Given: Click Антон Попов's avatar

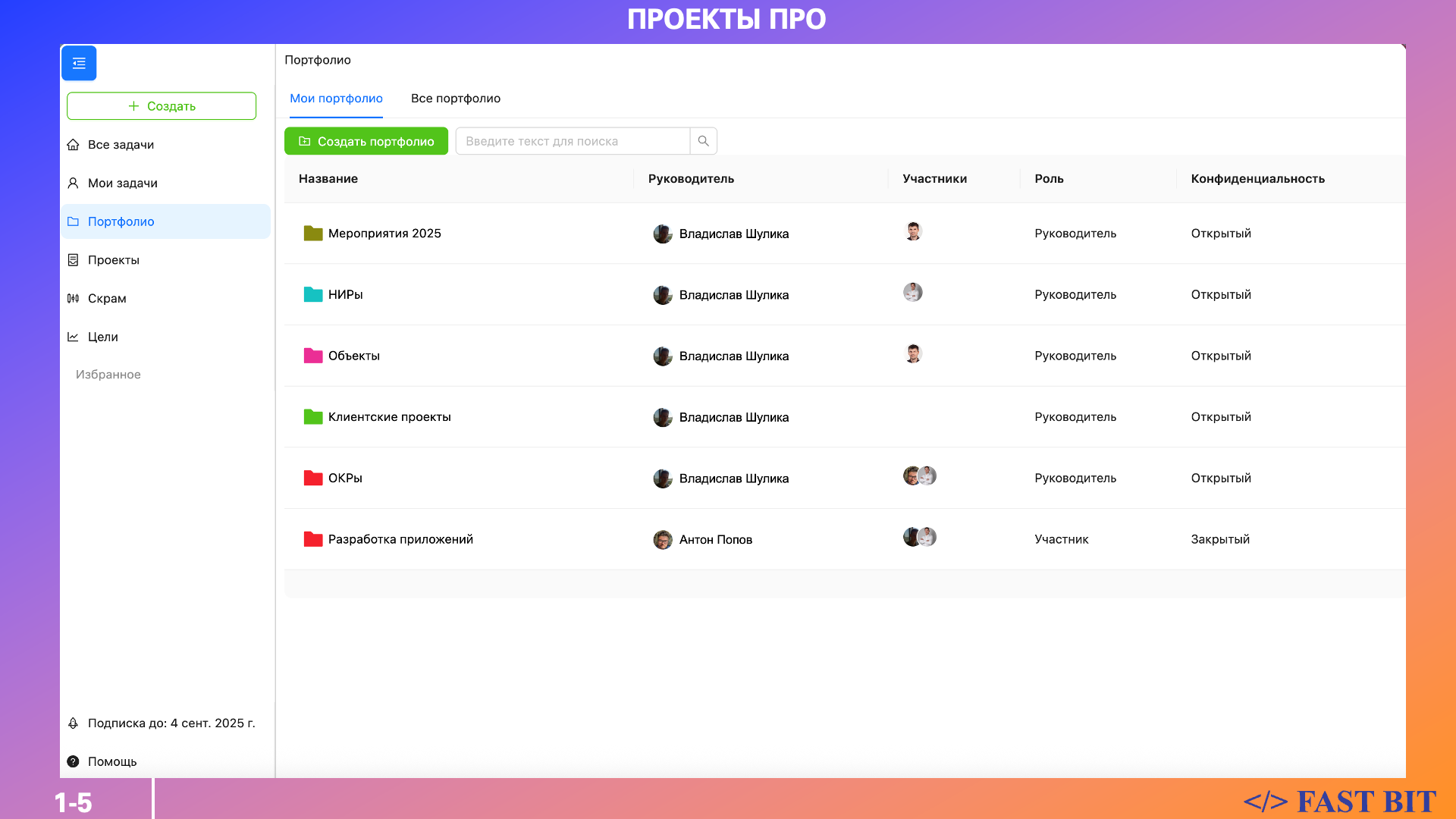Looking at the screenshot, I should click(663, 539).
